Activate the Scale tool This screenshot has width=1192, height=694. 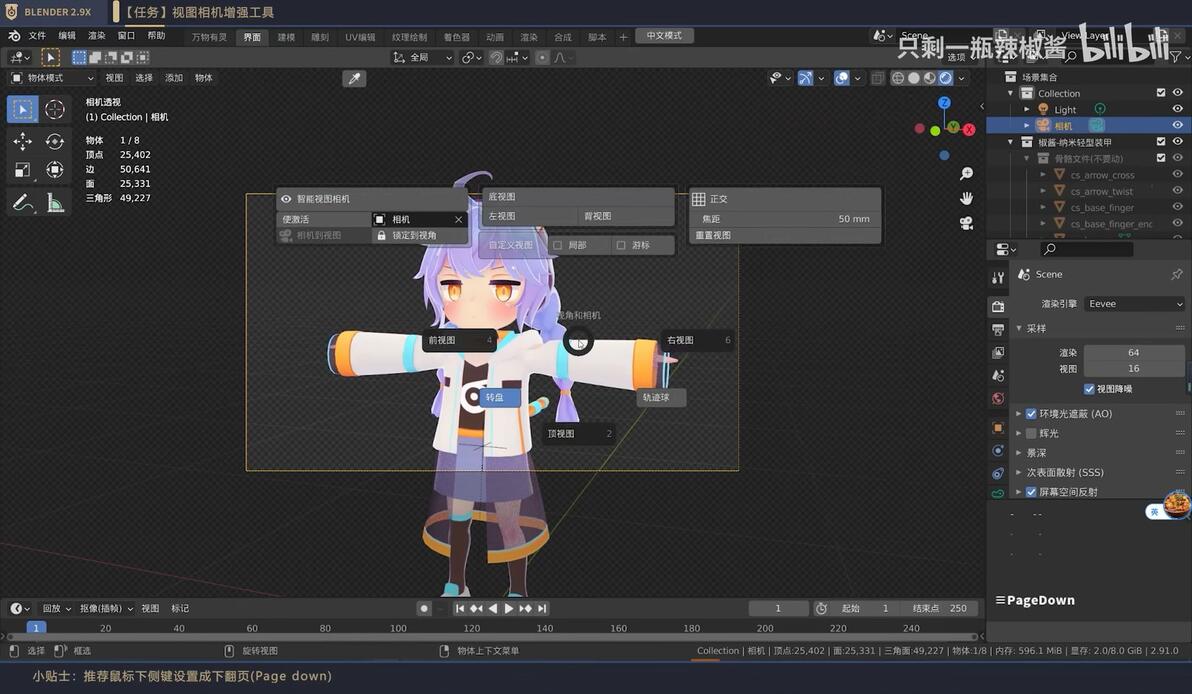click(x=23, y=170)
